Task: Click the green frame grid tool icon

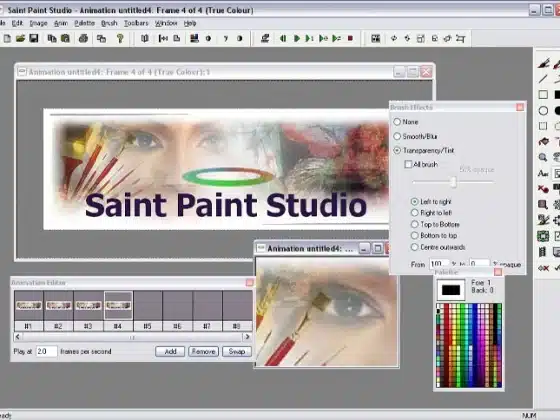Action: click(x=543, y=236)
